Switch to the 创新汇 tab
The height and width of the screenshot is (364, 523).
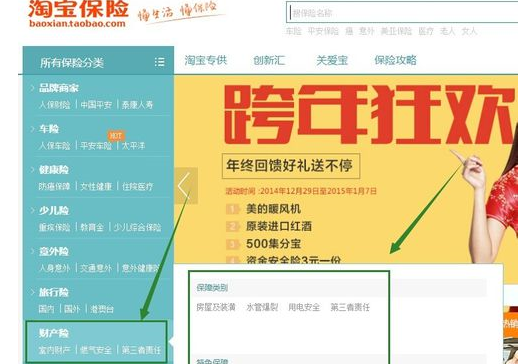coord(269,60)
